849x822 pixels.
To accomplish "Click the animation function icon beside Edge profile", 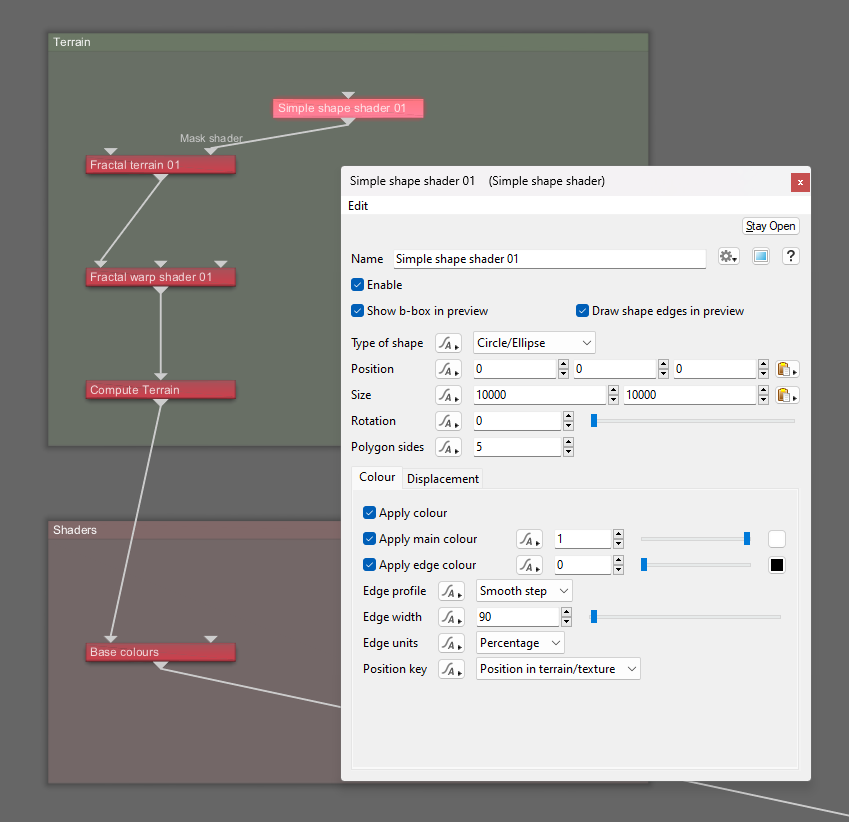I will pyautogui.click(x=450, y=590).
